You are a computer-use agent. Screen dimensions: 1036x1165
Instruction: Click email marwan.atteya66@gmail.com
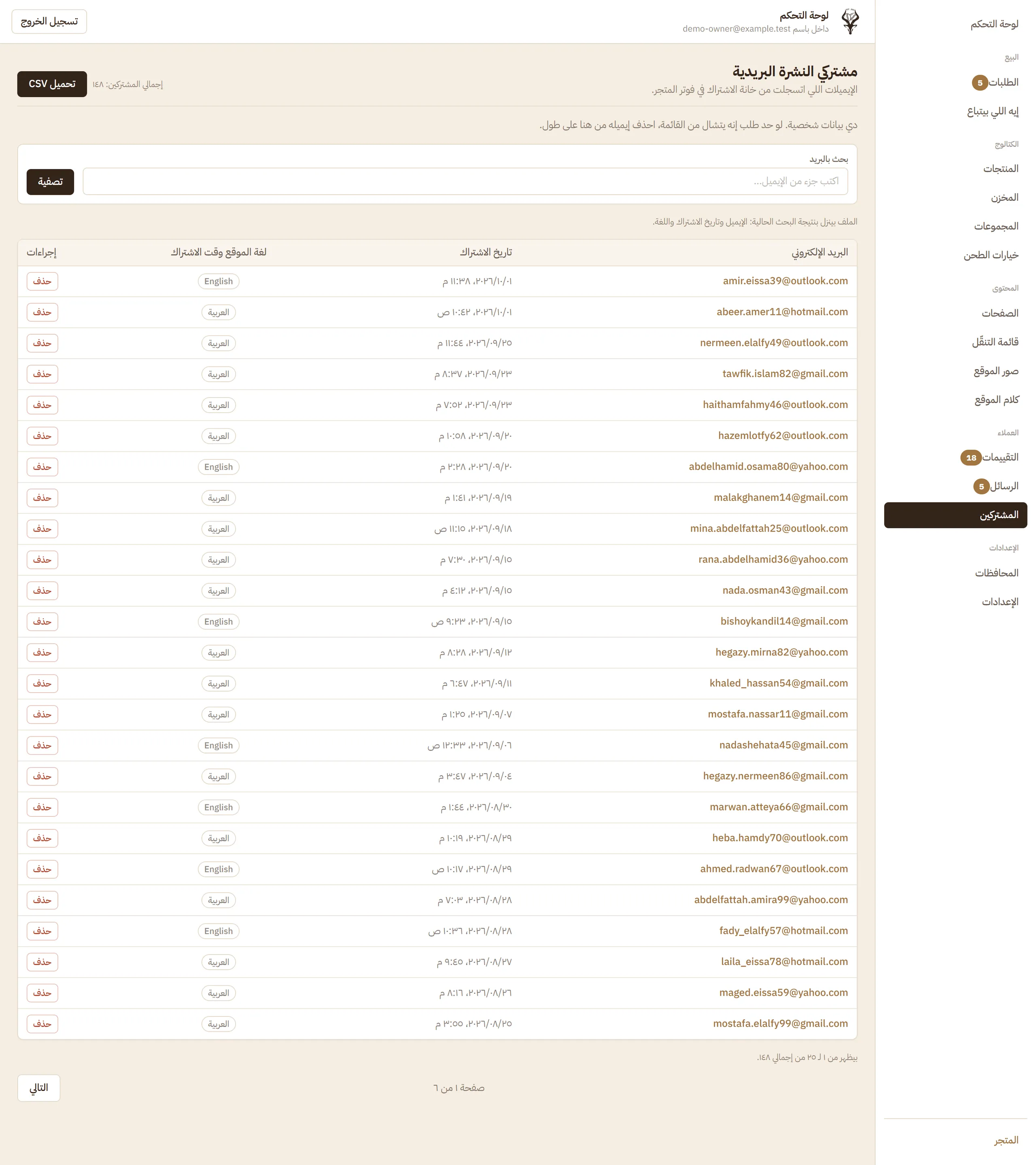pos(779,807)
